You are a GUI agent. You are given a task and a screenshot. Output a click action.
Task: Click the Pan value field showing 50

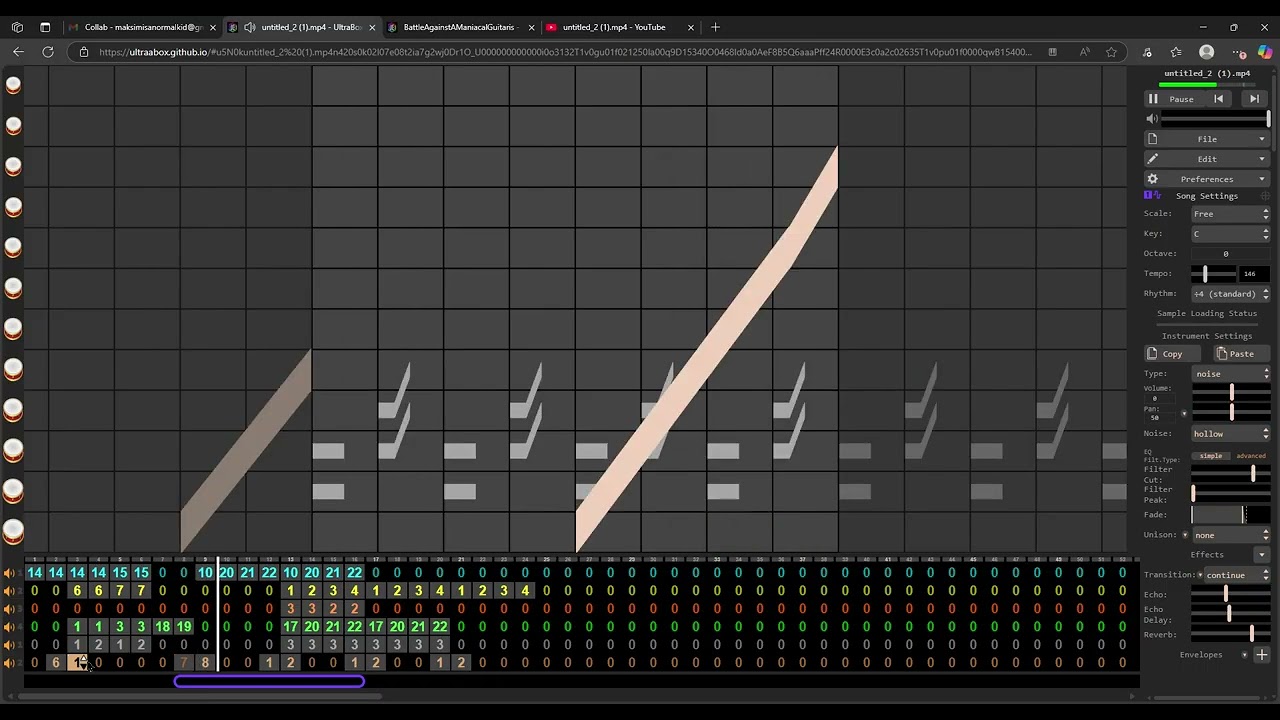tap(1155, 418)
